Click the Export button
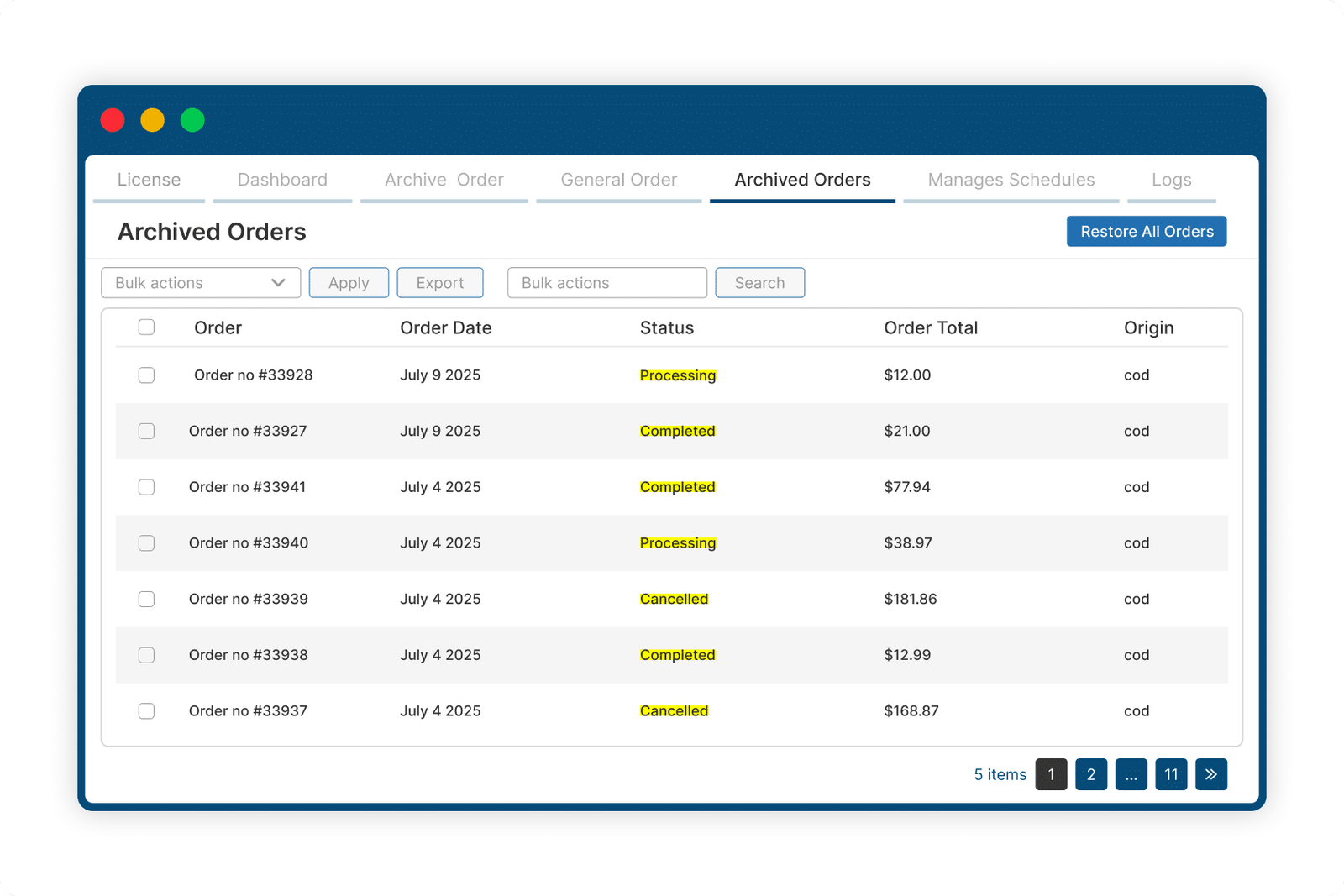Viewport: 1344px width, 896px height. click(x=440, y=283)
